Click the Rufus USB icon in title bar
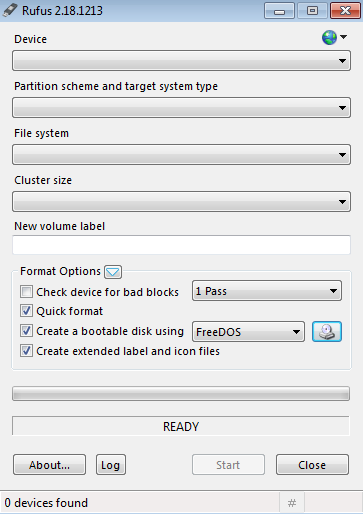Image resolution: width=363 pixels, height=514 pixels. click(10, 10)
